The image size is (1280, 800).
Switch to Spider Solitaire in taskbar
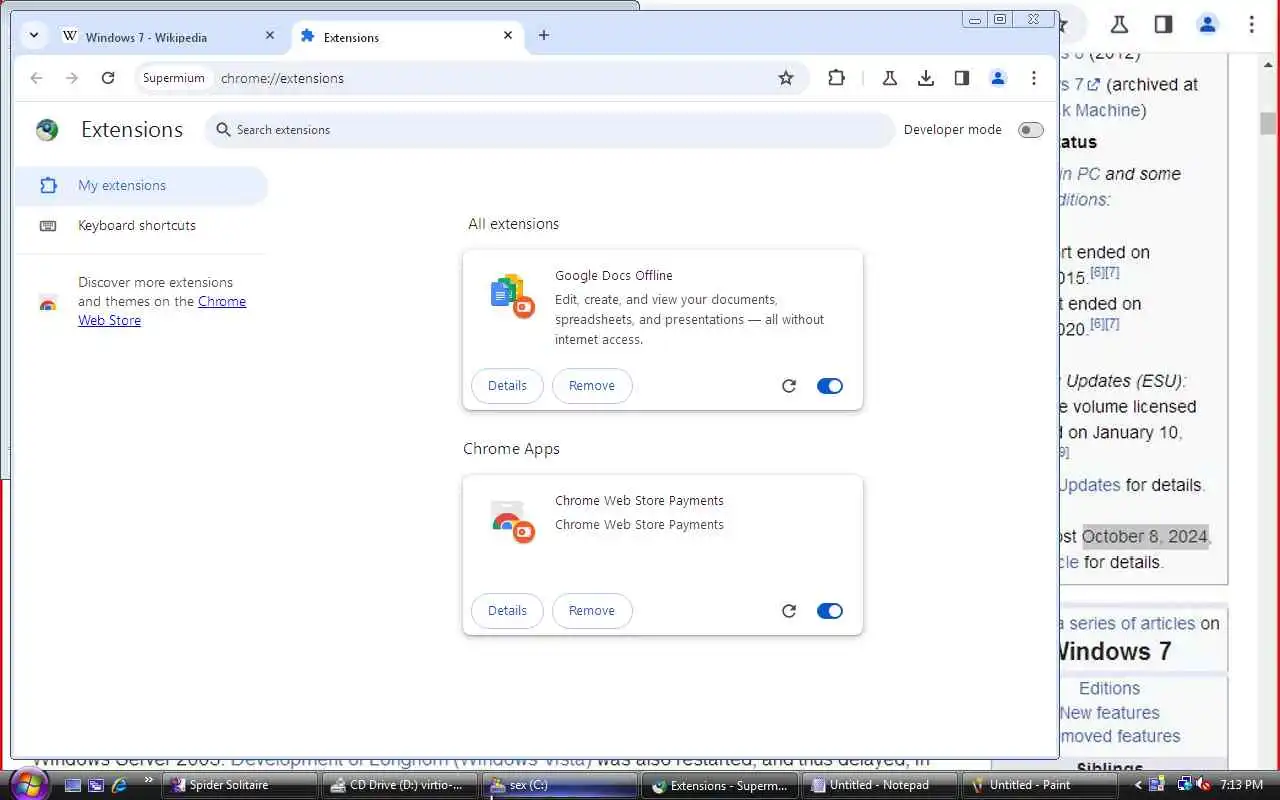pyautogui.click(x=242, y=786)
